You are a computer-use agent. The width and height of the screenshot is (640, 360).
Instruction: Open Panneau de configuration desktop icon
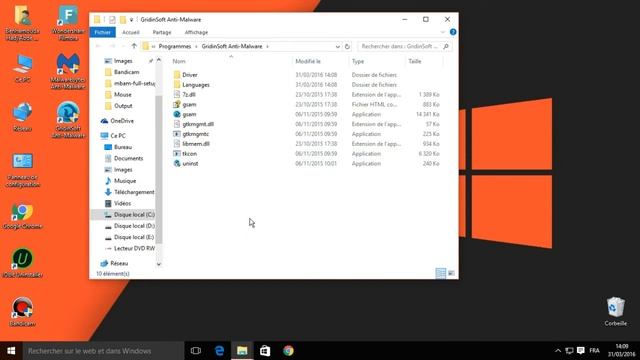[x=22, y=170]
